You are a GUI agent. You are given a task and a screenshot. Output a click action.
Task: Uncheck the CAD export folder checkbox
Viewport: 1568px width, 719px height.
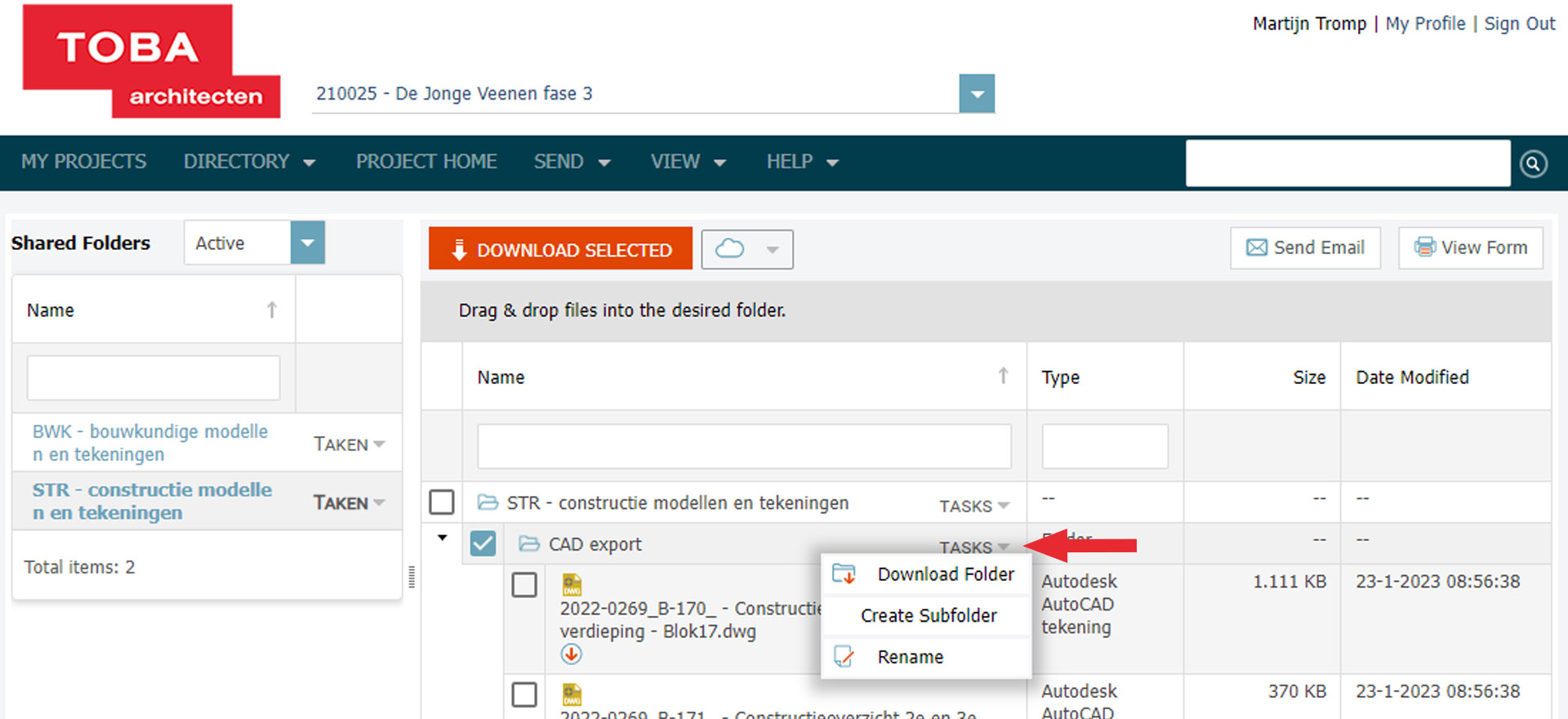click(x=483, y=543)
